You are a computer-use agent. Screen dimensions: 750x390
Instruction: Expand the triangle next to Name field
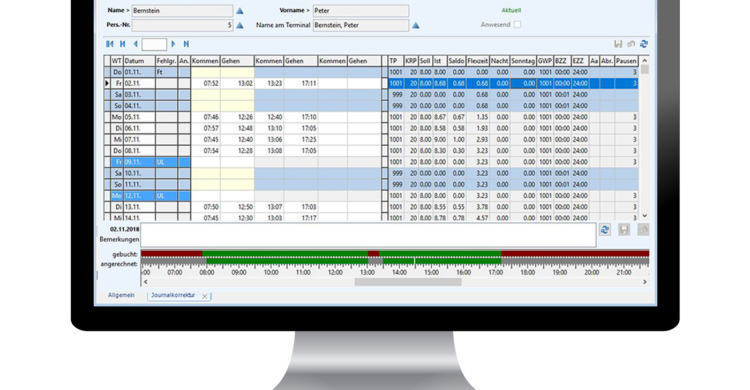click(240, 11)
